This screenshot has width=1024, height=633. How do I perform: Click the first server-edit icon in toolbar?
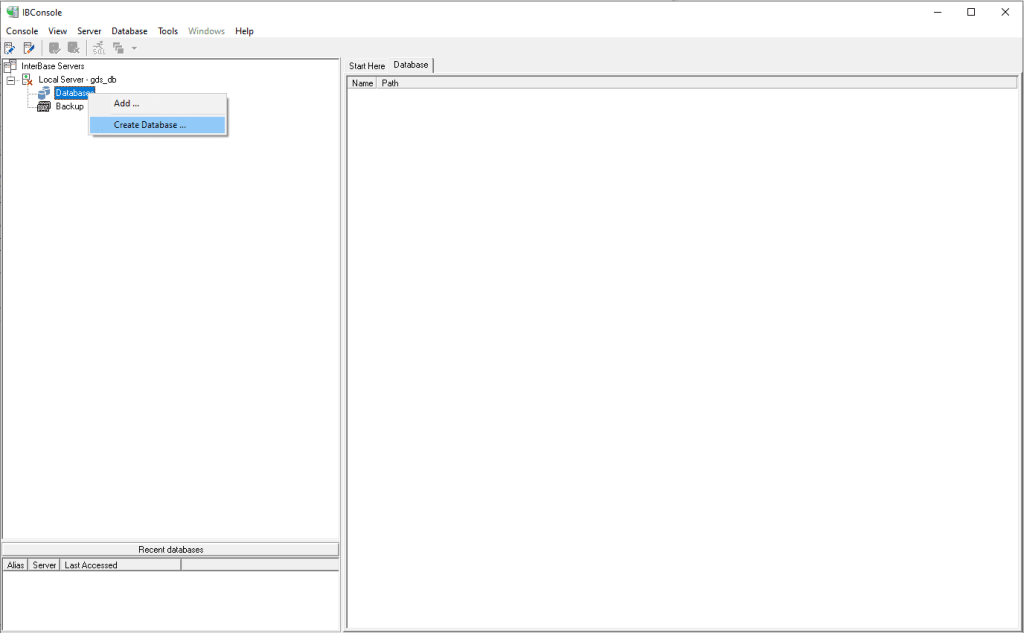[9, 48]
